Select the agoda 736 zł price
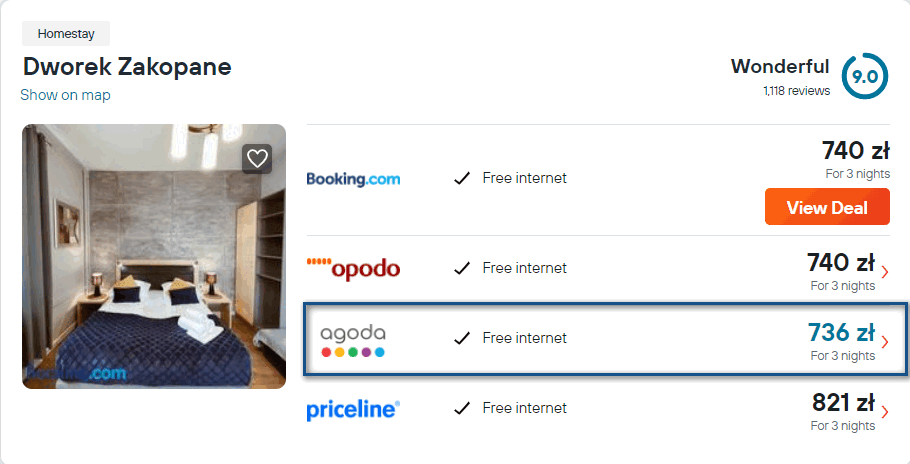This screenshot has height=464, width=910. tap(841, 332)
